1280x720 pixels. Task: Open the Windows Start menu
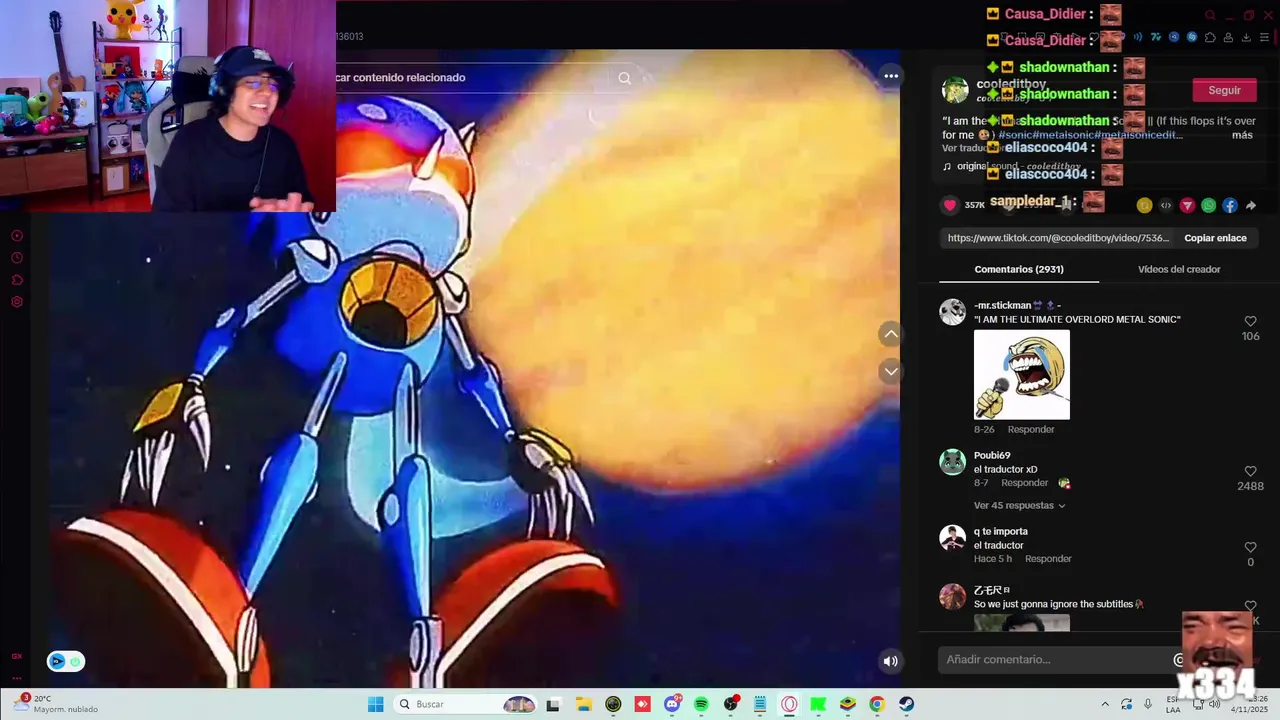click(x=375, y=704)
